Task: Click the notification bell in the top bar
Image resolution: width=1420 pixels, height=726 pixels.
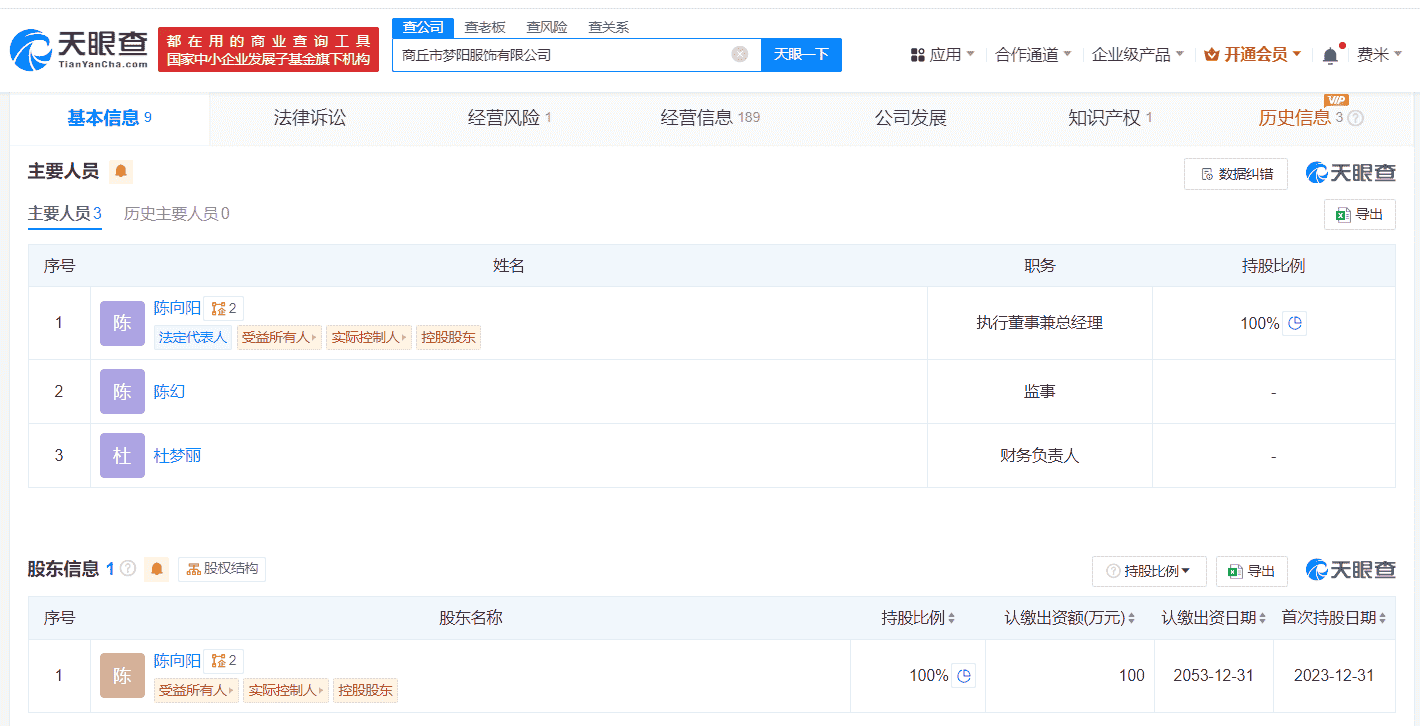Action: (x=1329, y=56)
